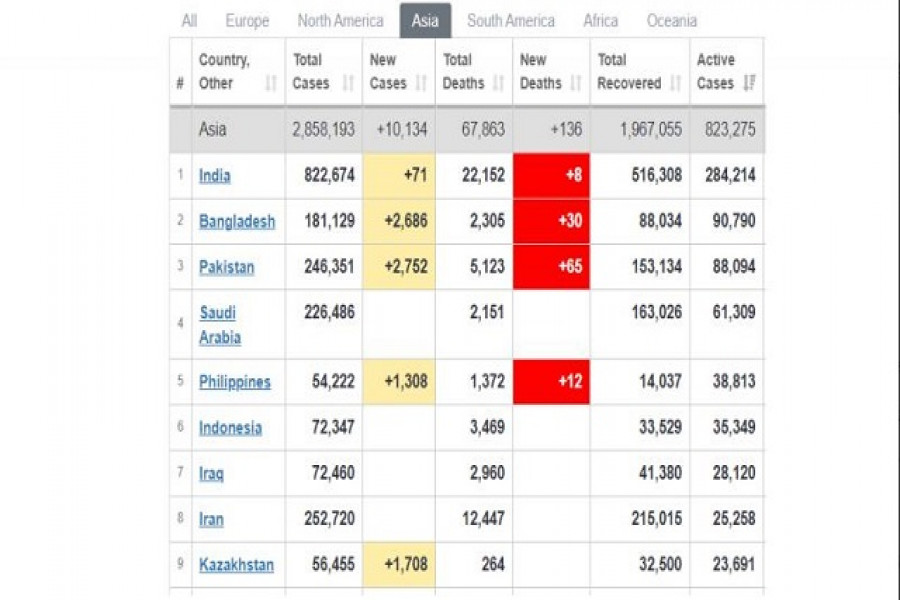Open the Saudi Arabia link
The height and width of the screenshot is (600, 900).
point(220,325)
